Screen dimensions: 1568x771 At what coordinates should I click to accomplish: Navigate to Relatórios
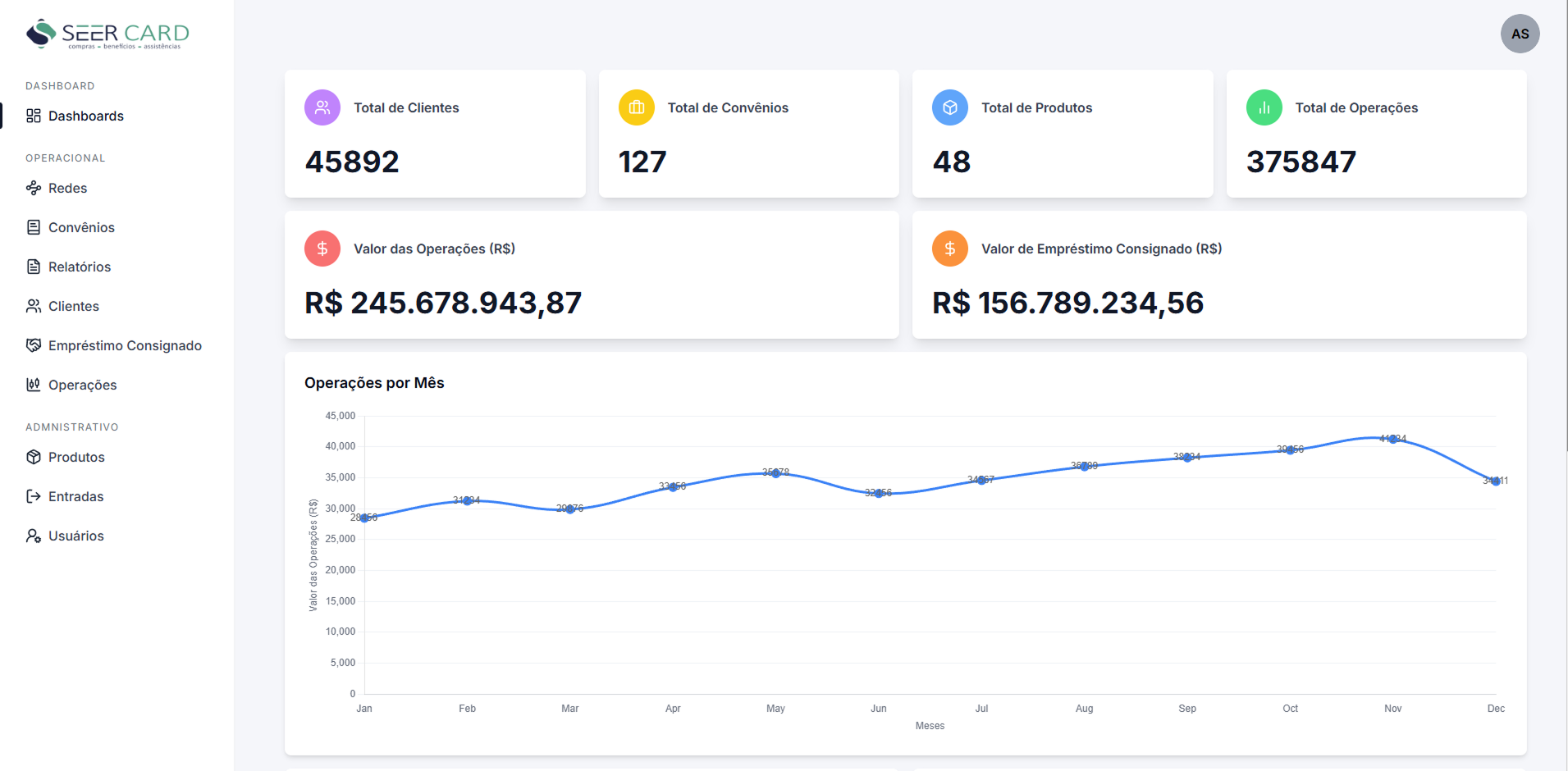79,267
